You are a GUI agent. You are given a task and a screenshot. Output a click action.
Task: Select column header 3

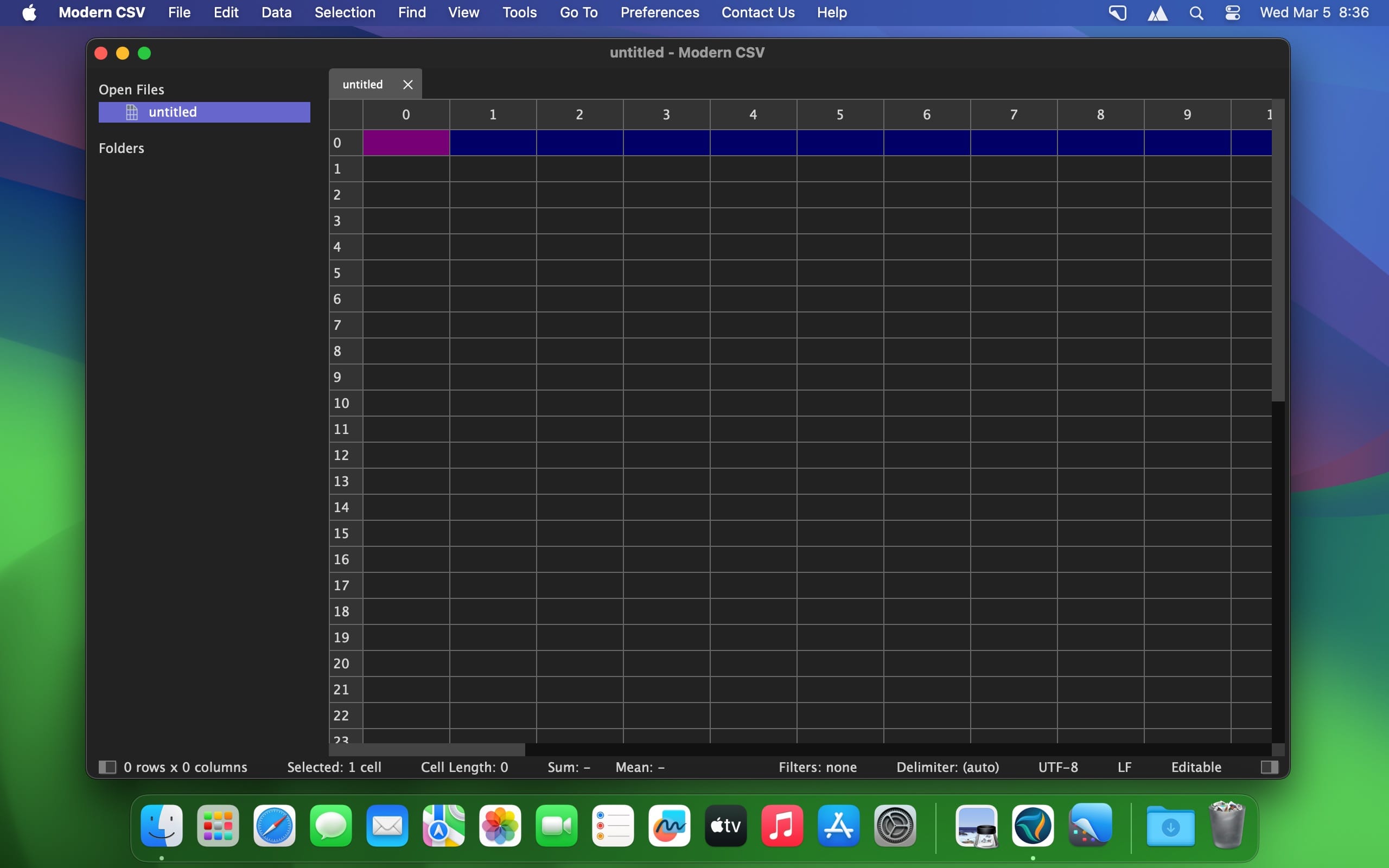[x=666, y=114]
